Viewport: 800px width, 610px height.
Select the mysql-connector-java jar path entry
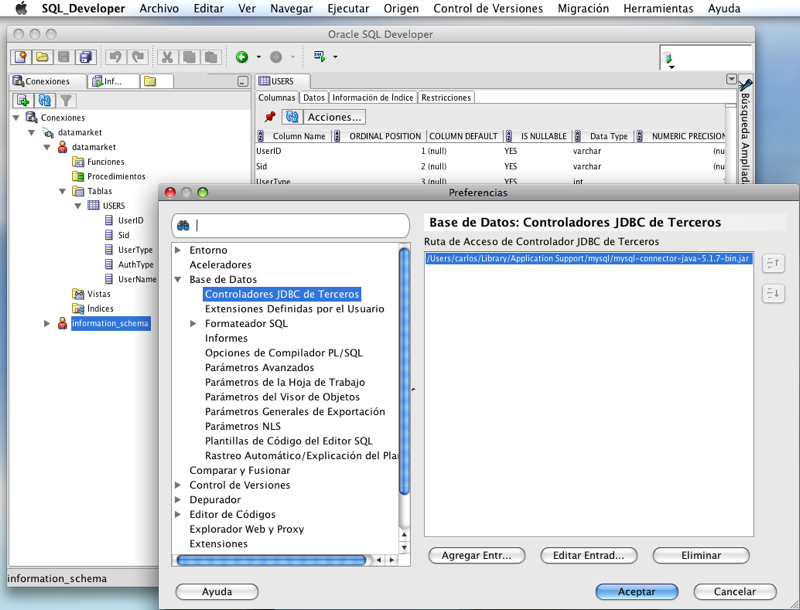click(588, 259)
